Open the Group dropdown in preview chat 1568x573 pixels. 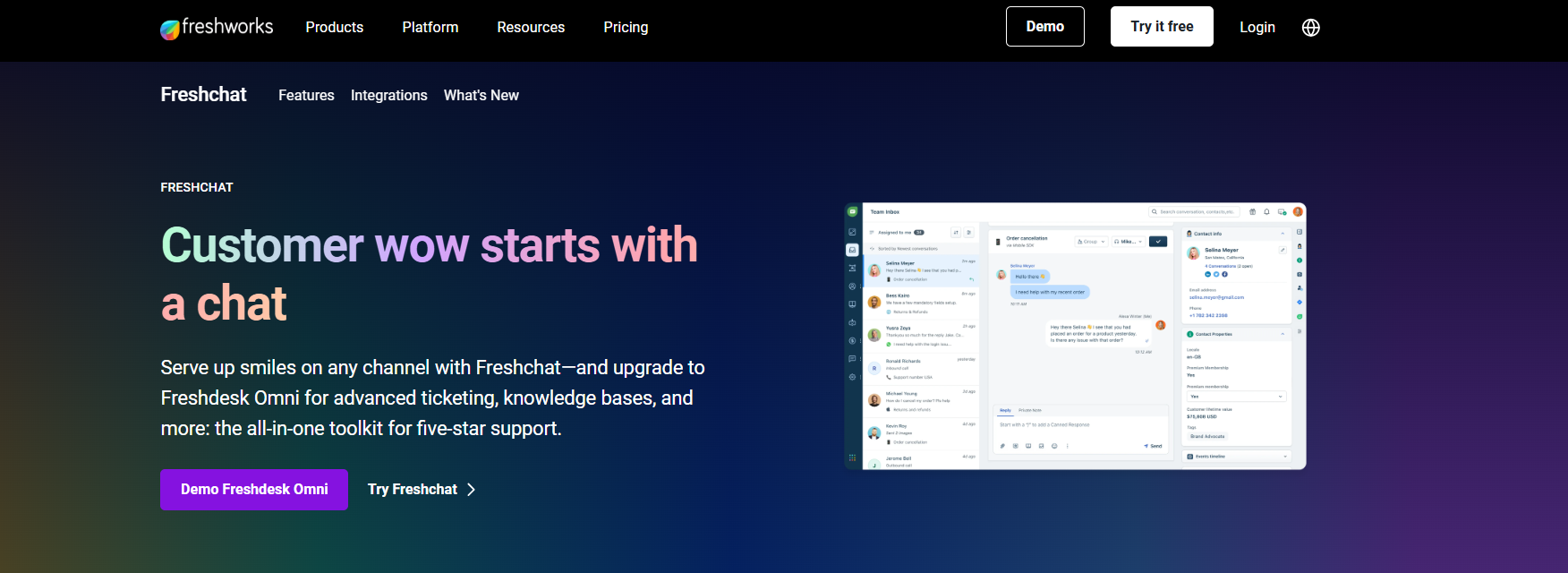[1091, 242]
